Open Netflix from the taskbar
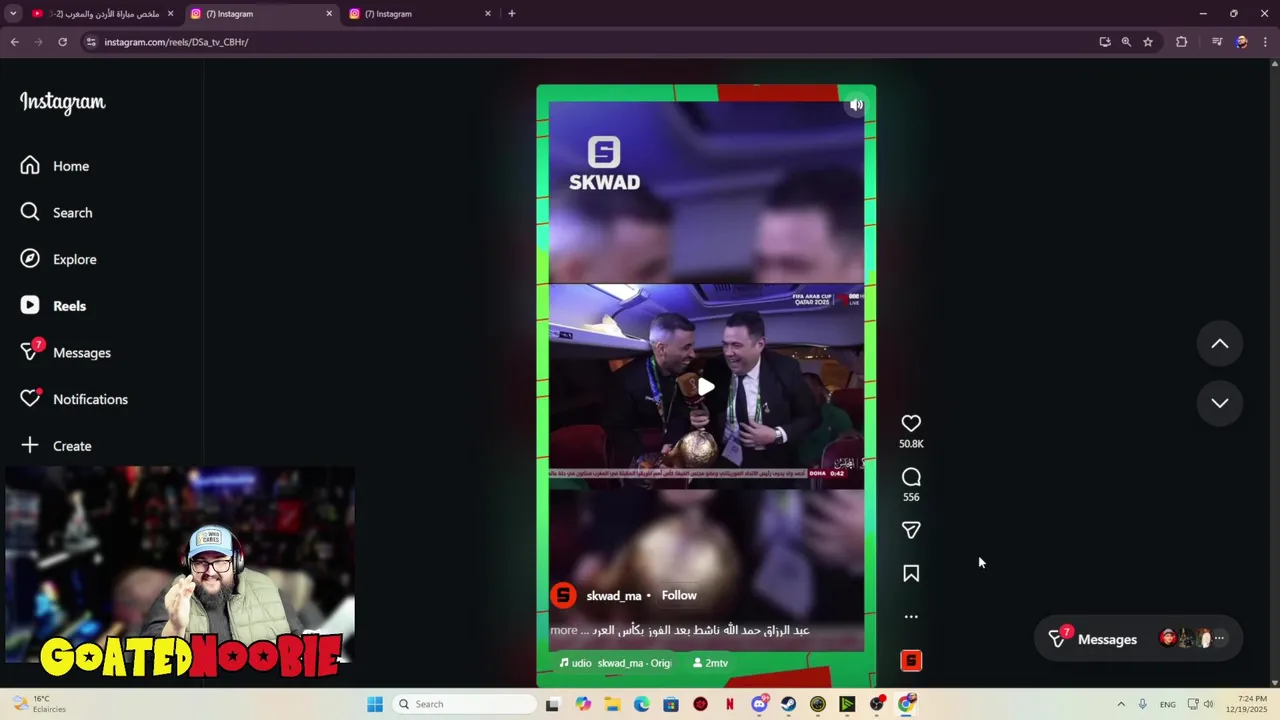1280x720 pixels. tap(730, 704)
